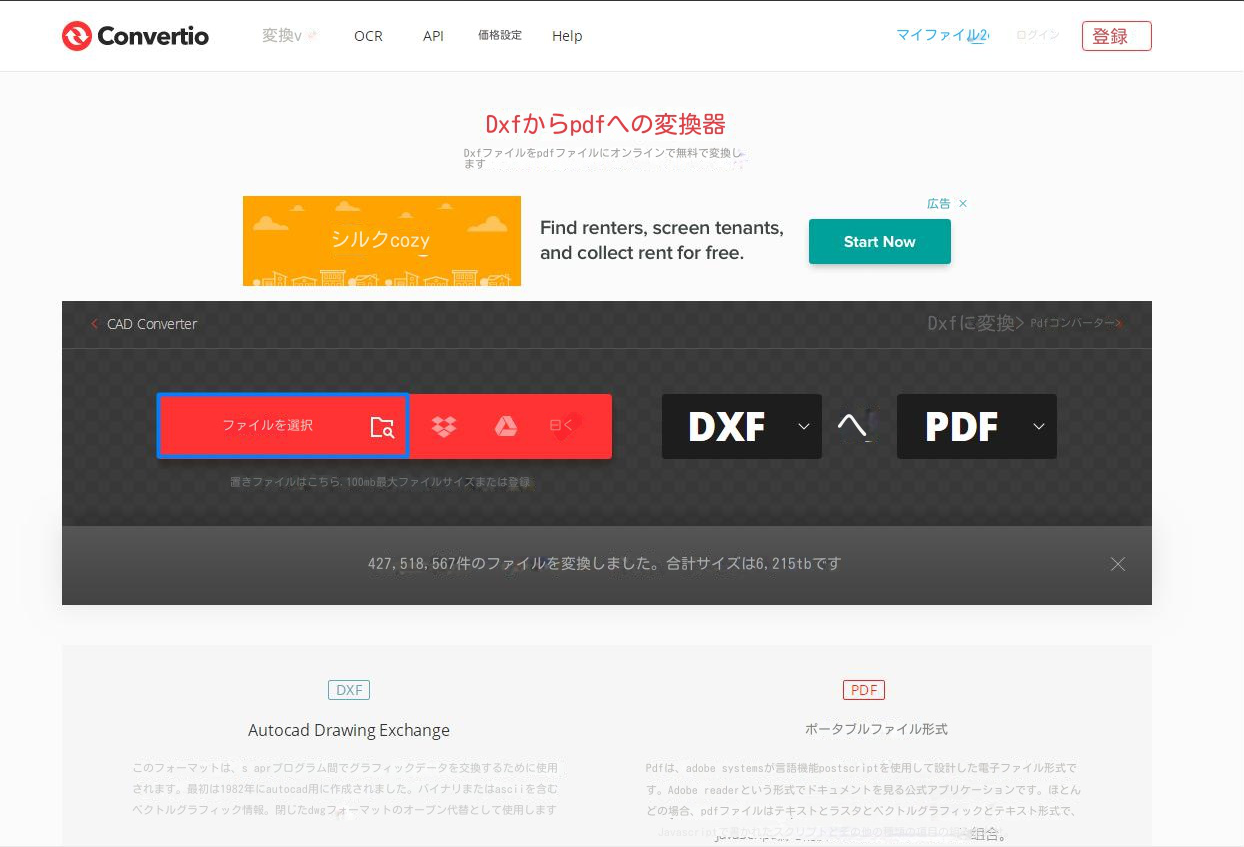Click the ファイルを選択 button
Image resolution: width=1244 pixels, height=847 pixels.
click(282, 426)
